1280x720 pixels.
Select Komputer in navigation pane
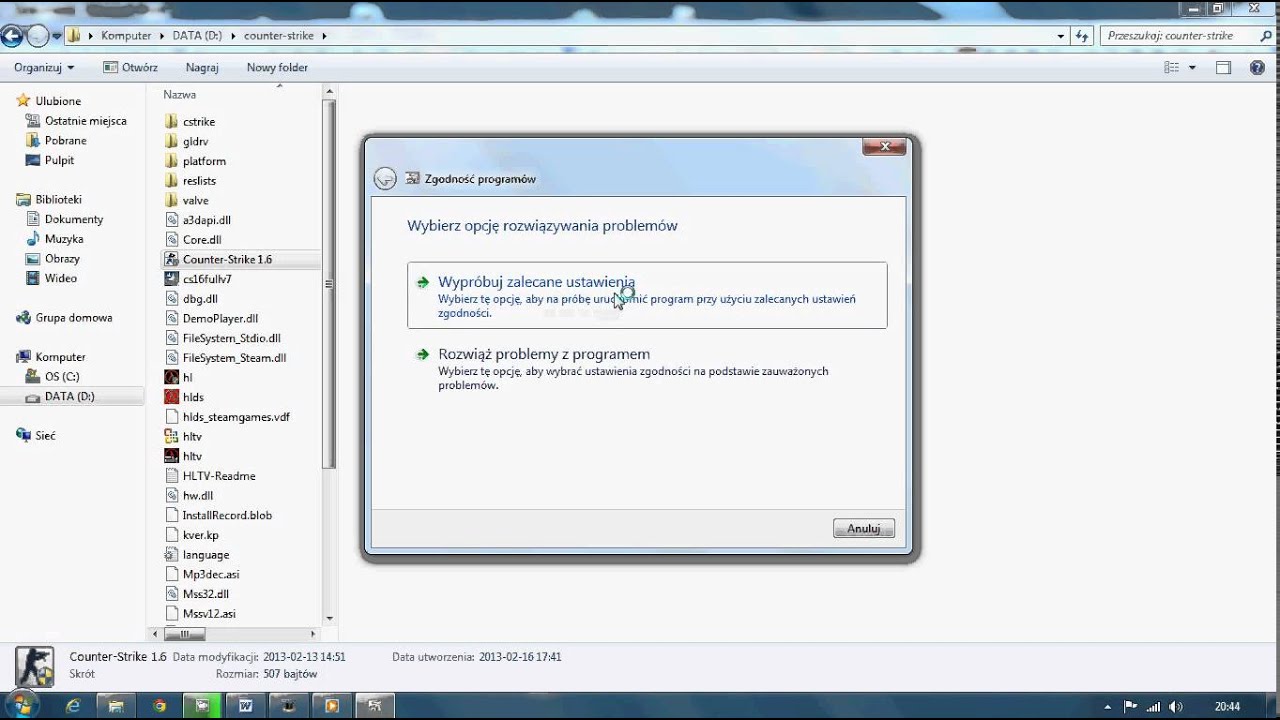tap(60, 357)
